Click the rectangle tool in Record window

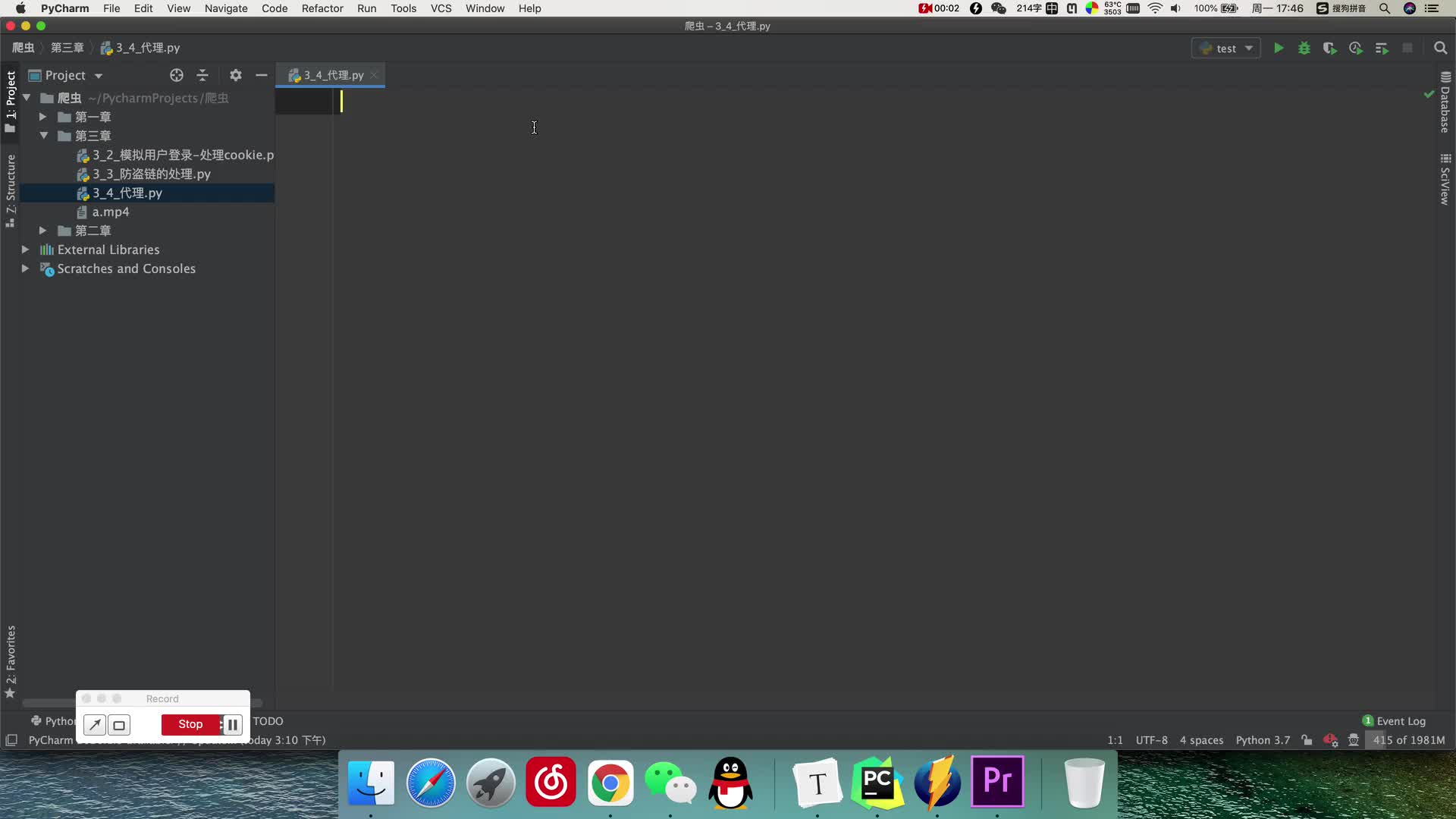pyautogui.click(x=119, y=725)
